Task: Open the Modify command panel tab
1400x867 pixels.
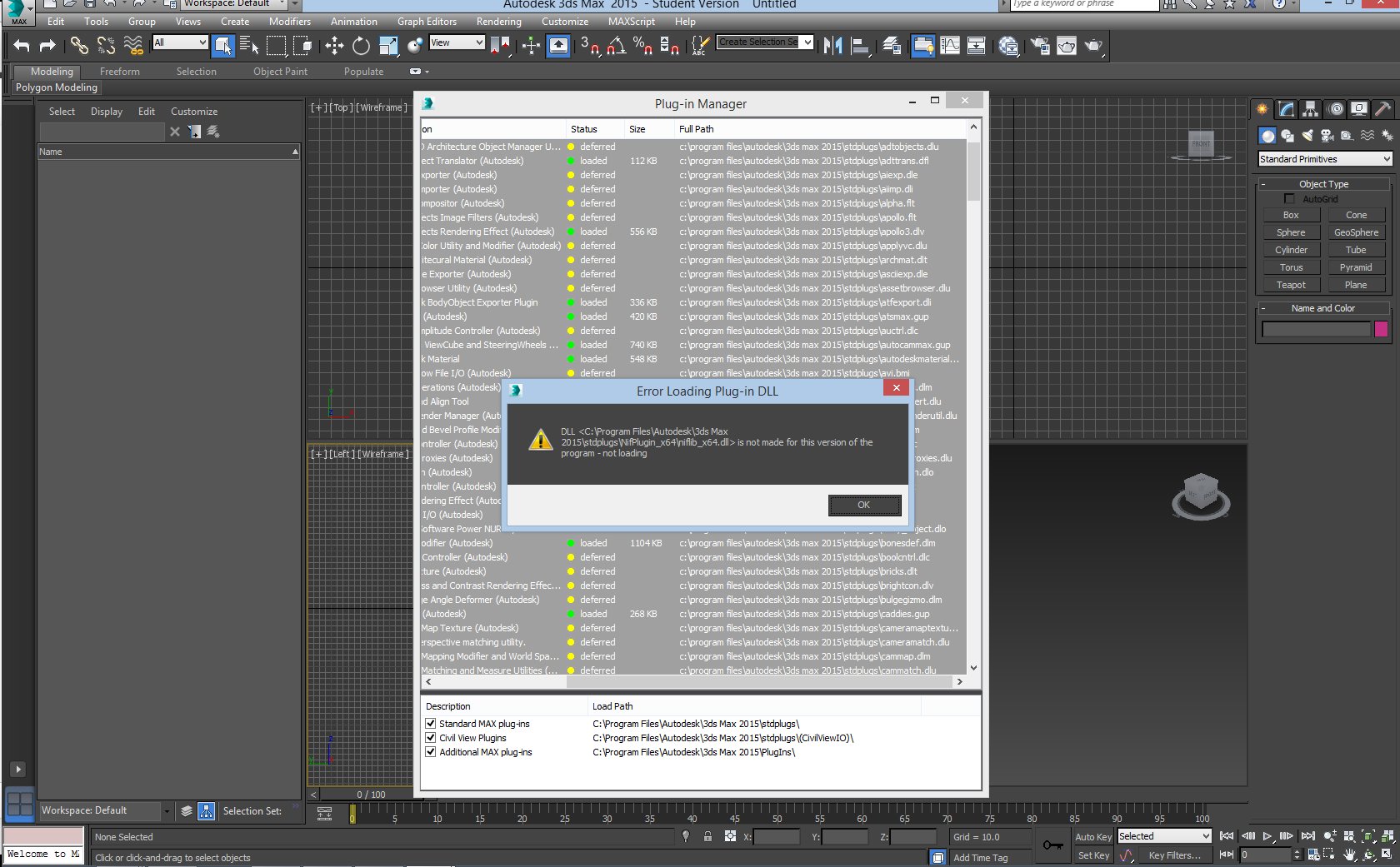Action: point(1287,109)
